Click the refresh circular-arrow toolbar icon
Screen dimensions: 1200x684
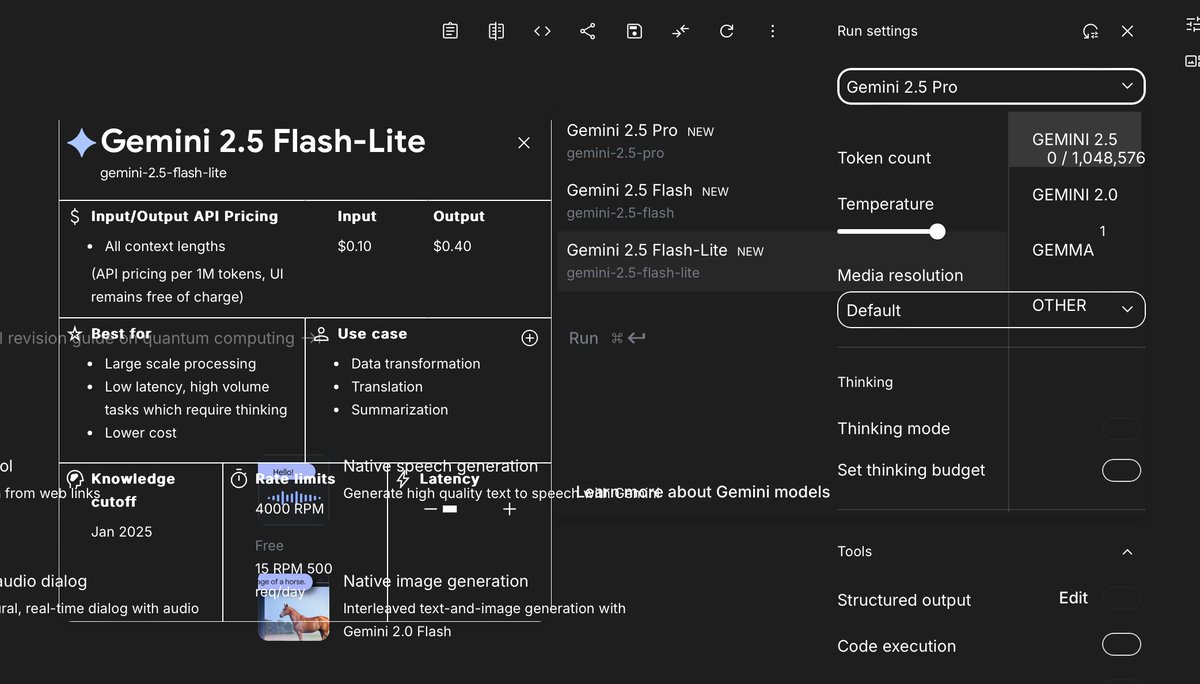click(x=727, y=31)
